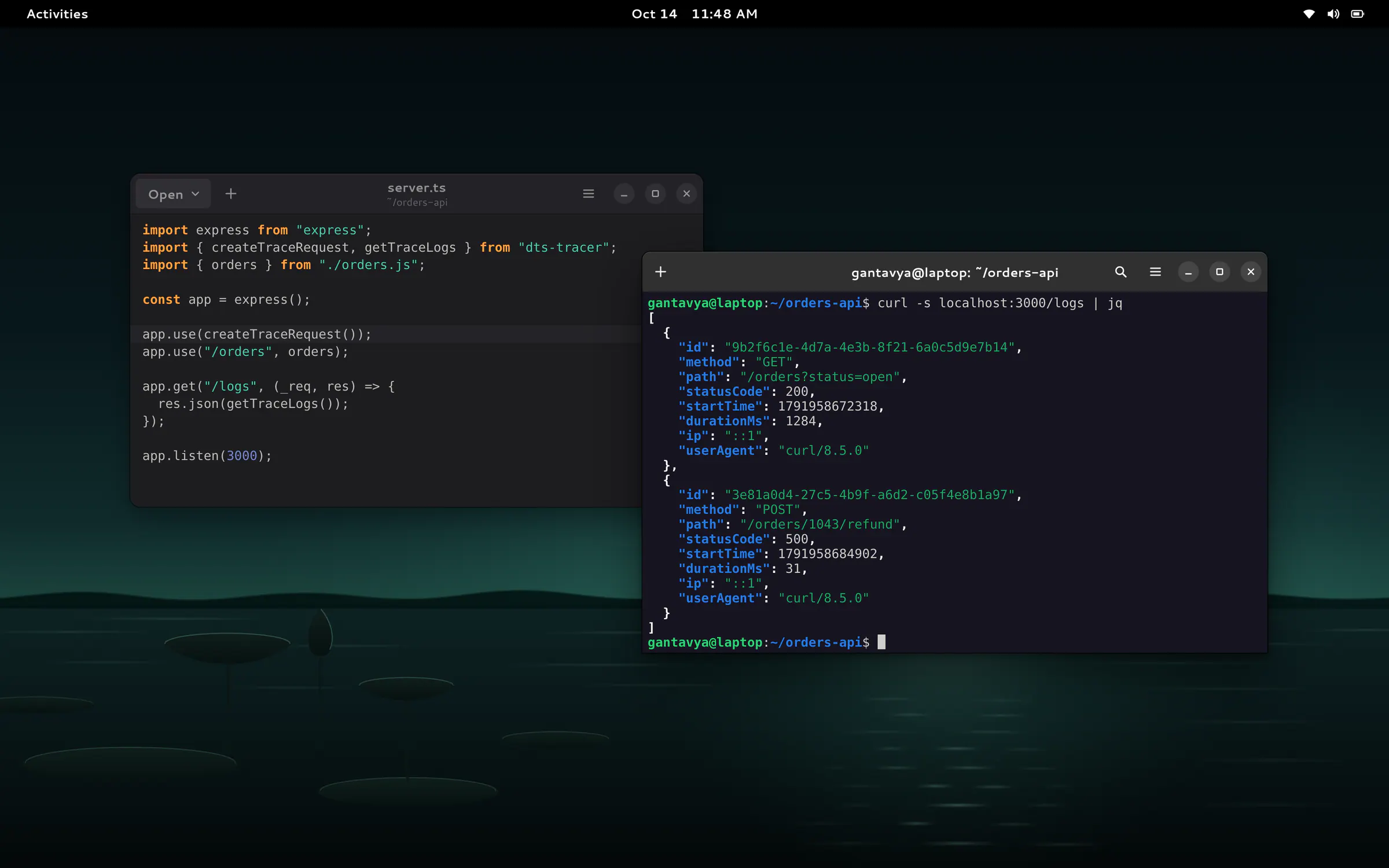1389x868 pixels.
Task: Open the terminal hamburger menu
Action: (1155, 272)
